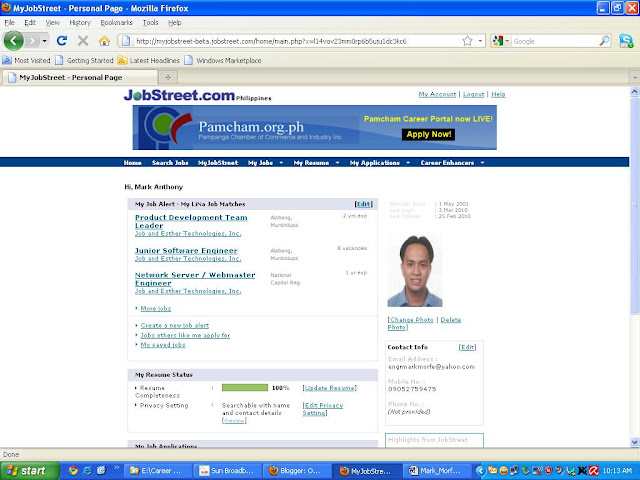Open Jobs others like me apply for
The width and height of the screenshot is (640, 480).
click(x=185, y=335)
